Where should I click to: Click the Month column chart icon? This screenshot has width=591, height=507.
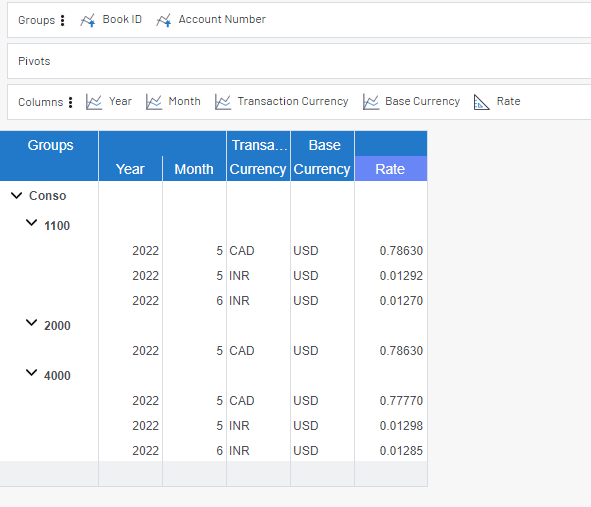(154, 102)
